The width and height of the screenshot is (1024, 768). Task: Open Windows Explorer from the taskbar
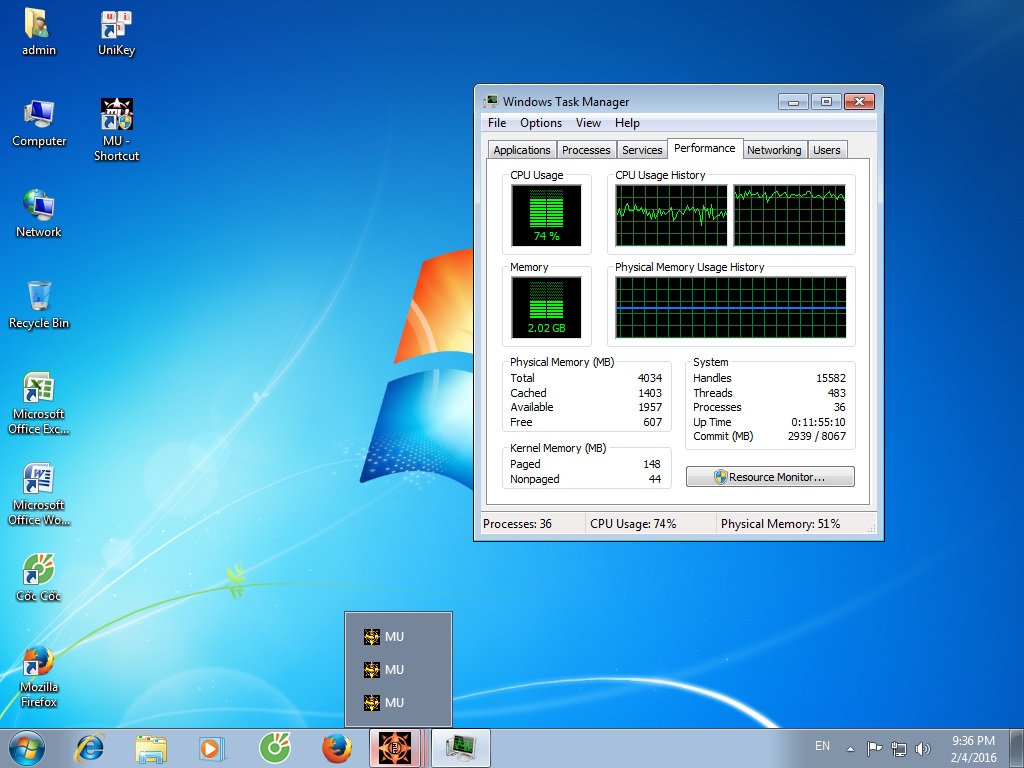(x=151, y=748)
